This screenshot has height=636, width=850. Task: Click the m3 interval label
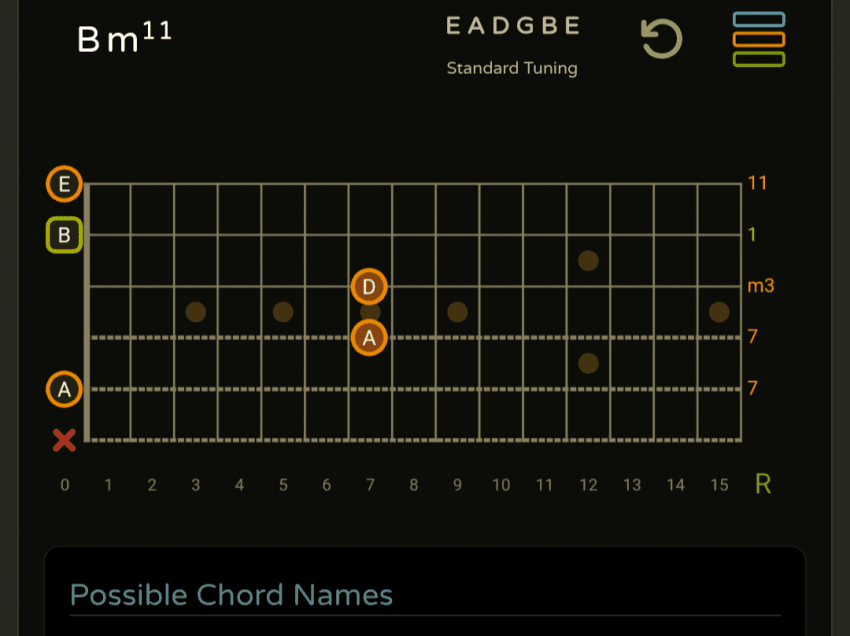click(760, 287)
